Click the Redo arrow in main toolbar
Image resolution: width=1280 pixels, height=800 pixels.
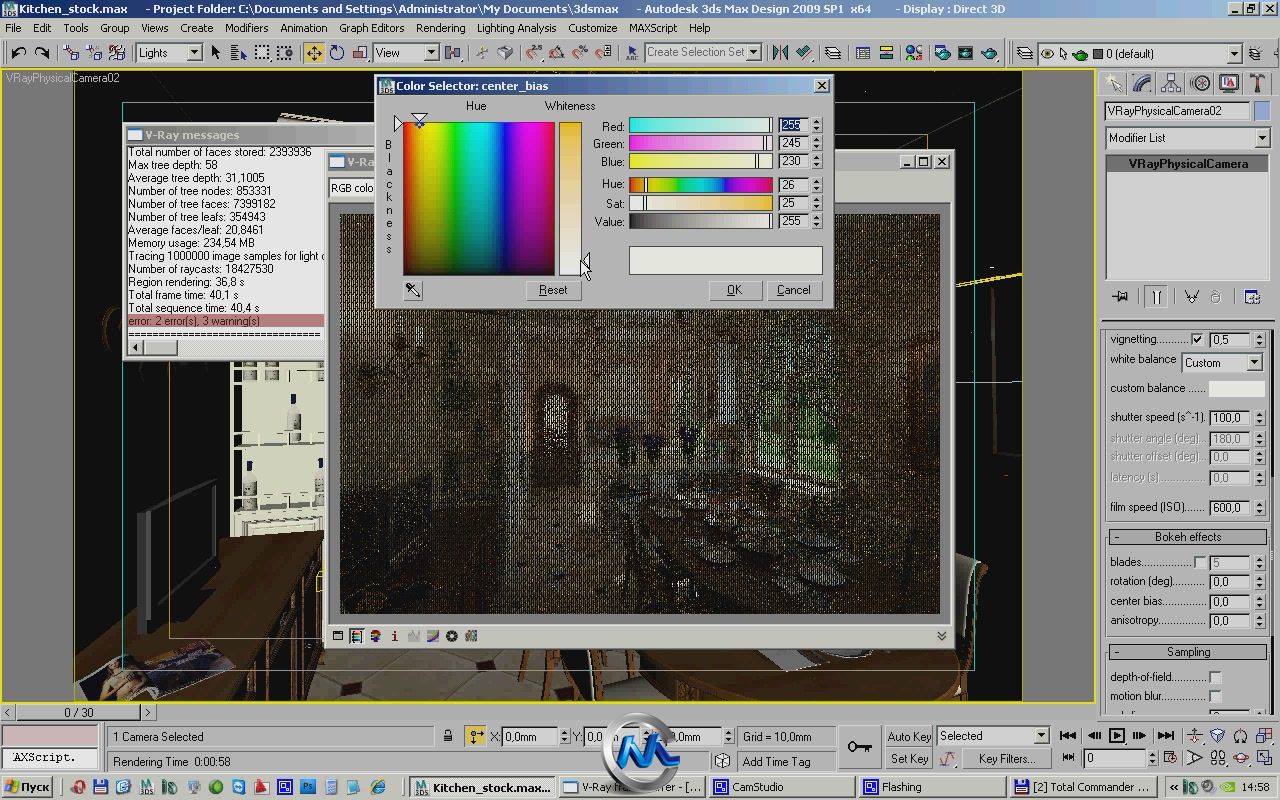42,53
